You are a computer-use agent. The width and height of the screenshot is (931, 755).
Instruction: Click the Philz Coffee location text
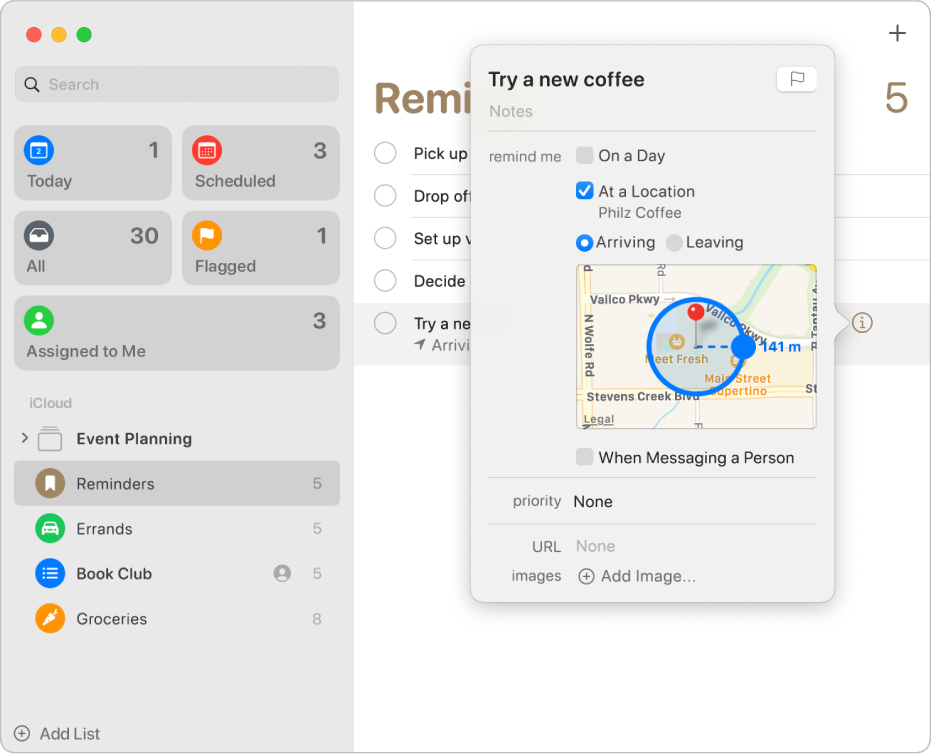(x=639, y=212)
